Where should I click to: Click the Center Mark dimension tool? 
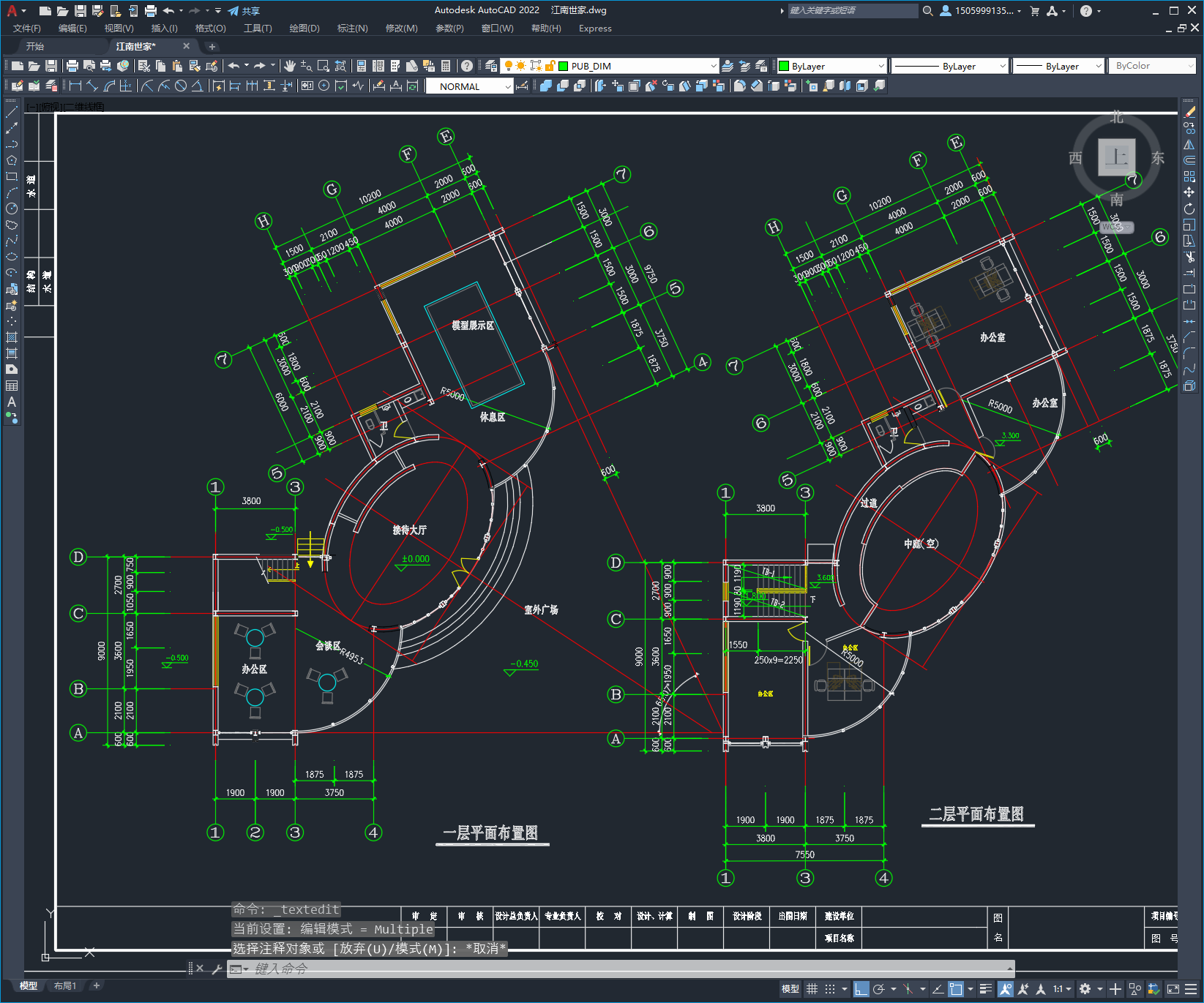click(x=324, y=86)
